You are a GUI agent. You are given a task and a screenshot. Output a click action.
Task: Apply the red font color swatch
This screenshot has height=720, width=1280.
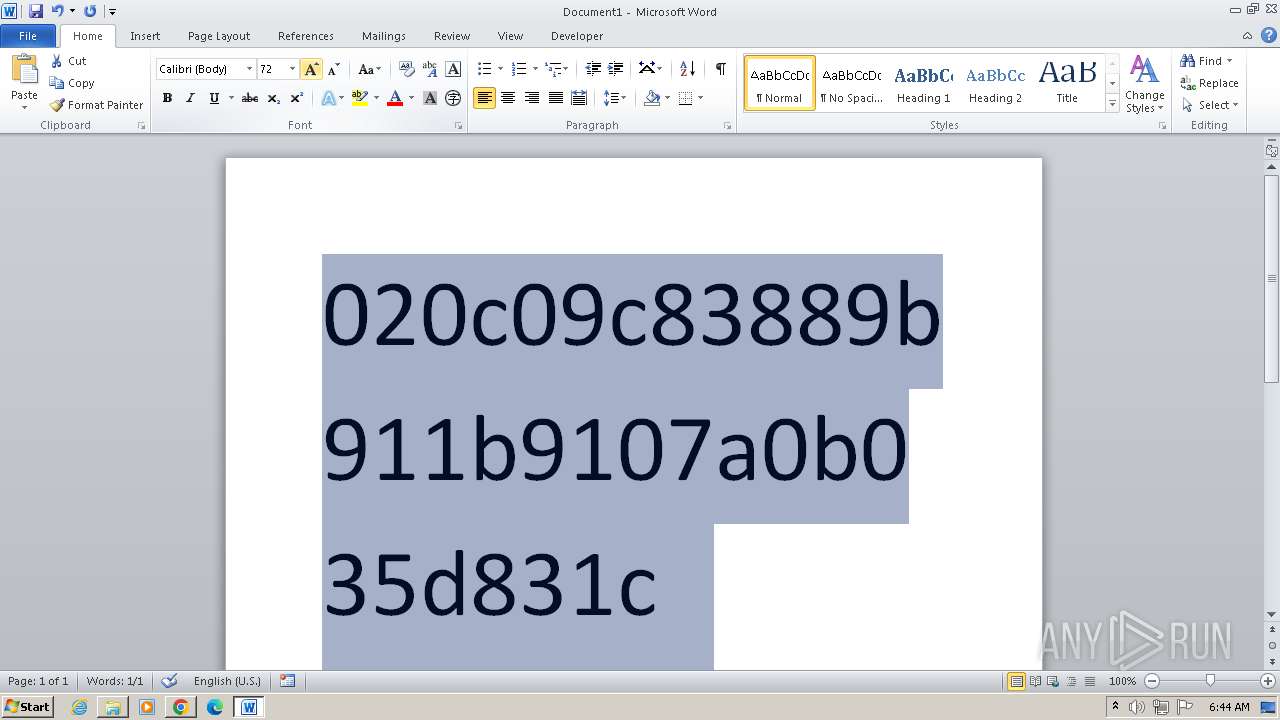click(395, 98)
